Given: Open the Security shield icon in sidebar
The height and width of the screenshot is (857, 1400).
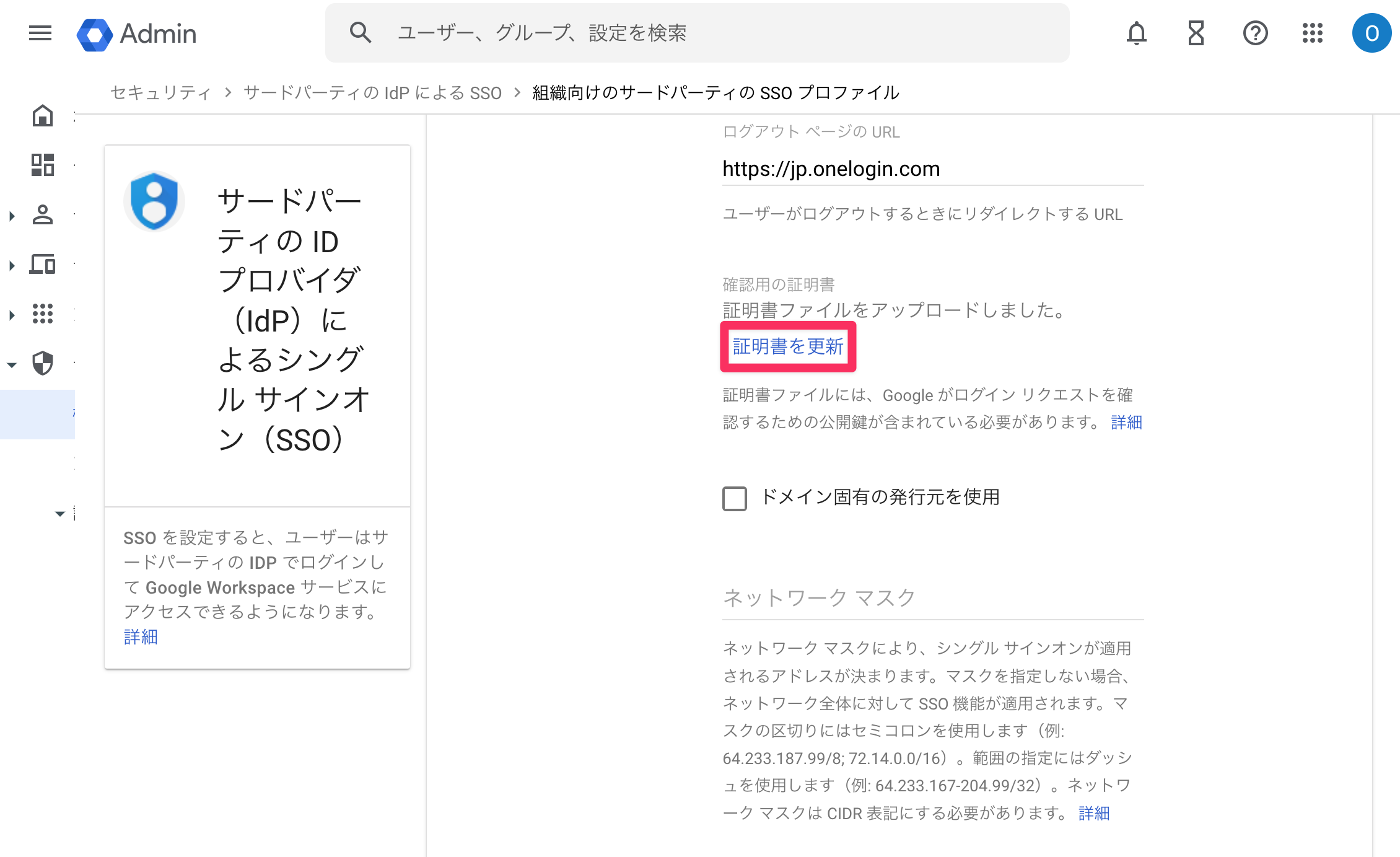Looking at the screenshot, I should pos(43,363).
